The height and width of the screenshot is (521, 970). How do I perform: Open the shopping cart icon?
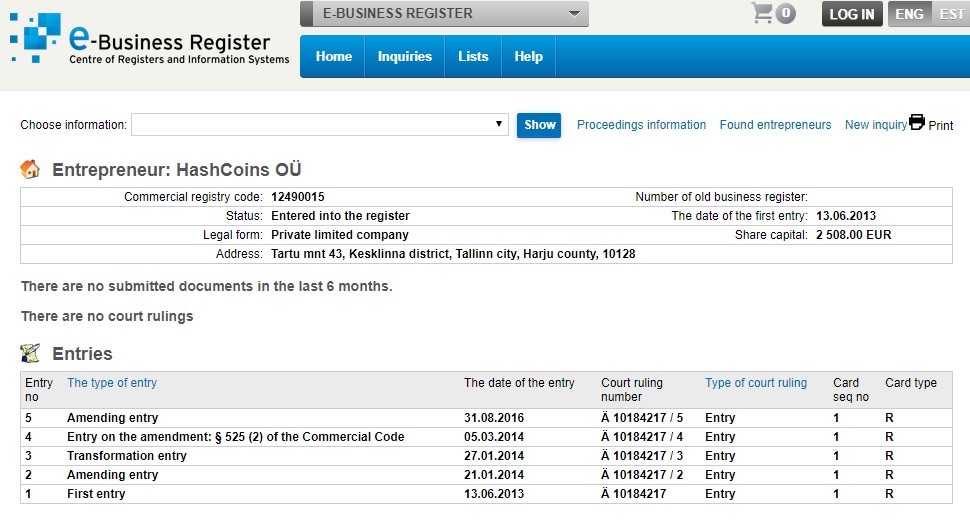point(762,13)
